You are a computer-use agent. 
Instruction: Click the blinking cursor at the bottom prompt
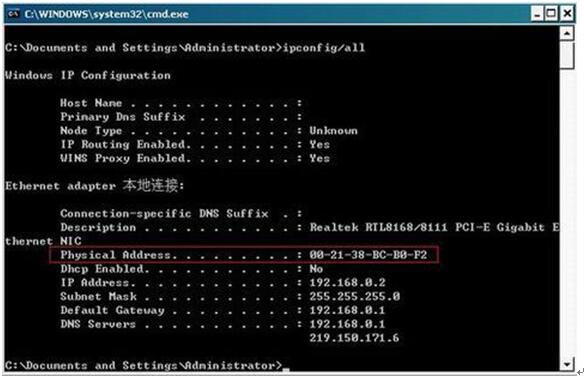point(286,369)
